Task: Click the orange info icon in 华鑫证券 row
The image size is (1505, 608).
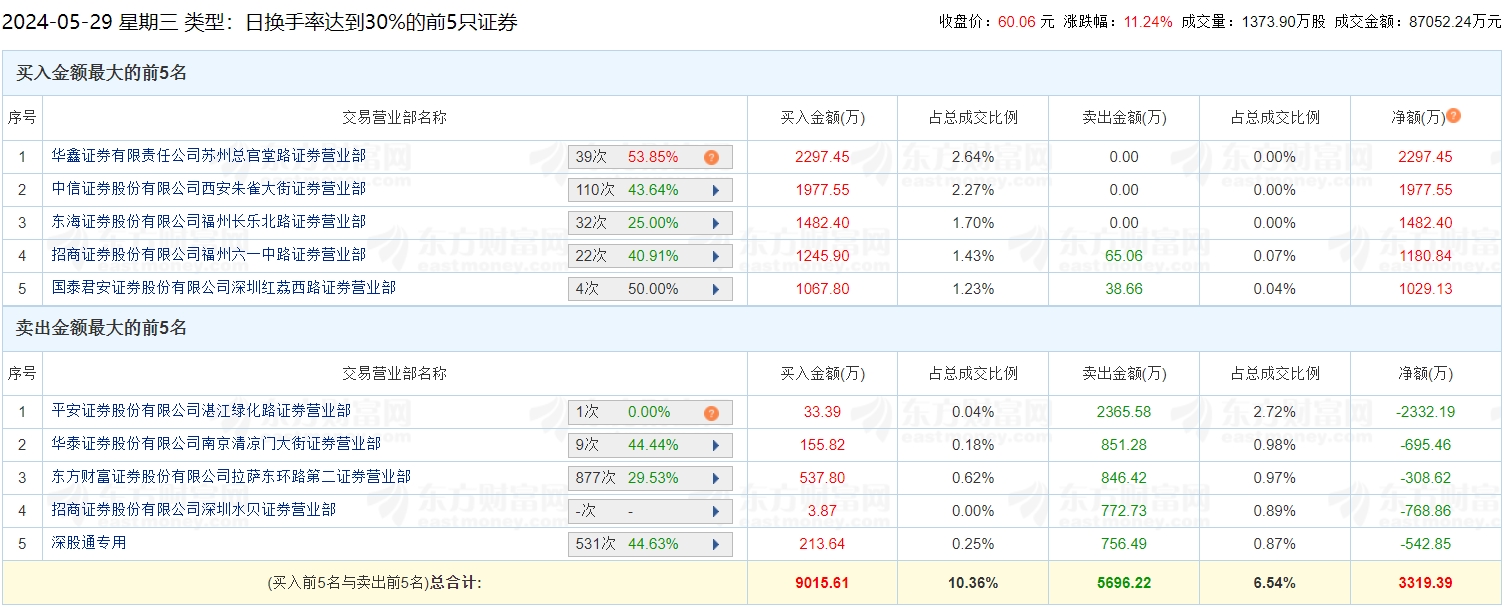Action: coord(711,157)
